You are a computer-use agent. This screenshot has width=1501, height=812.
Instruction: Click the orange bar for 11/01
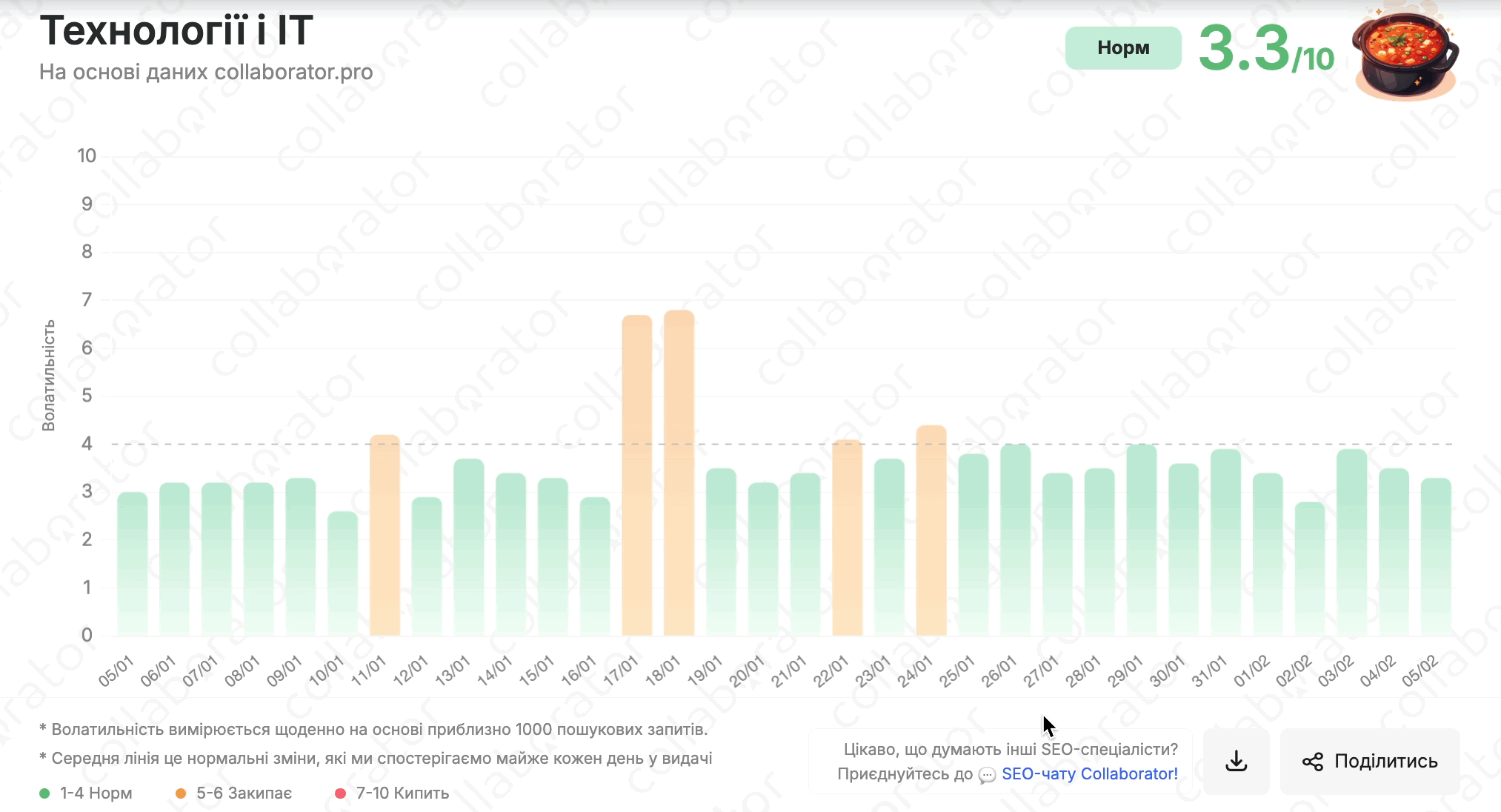click(x=385, y=535)
